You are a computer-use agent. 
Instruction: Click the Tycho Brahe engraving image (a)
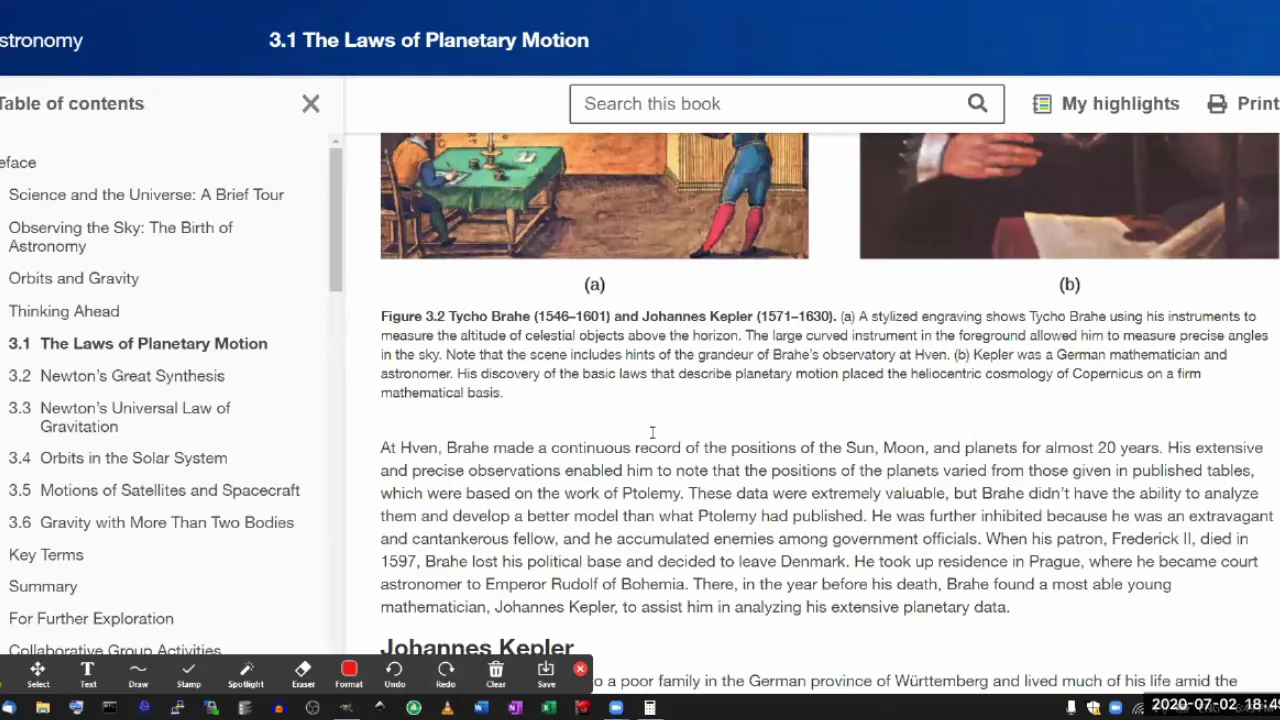(x=594, y=196)
